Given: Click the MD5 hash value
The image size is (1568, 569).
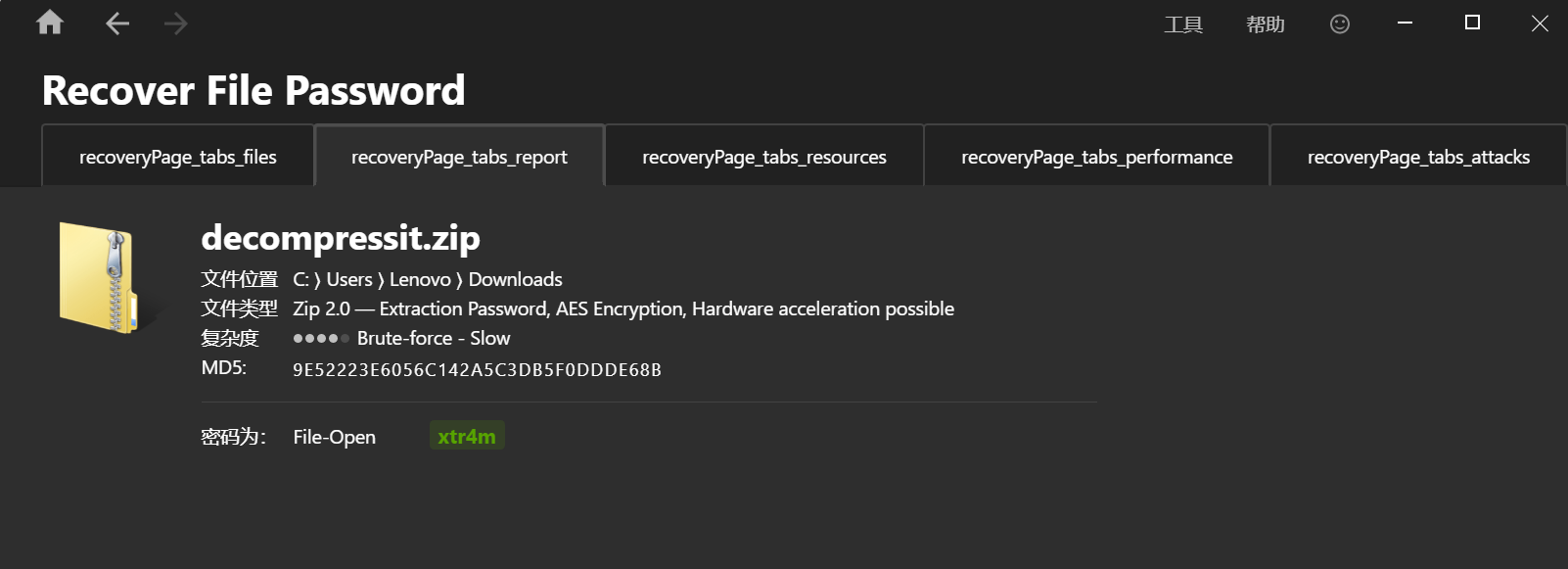Looking at the screenshot, I should click(x=477, y=370).
